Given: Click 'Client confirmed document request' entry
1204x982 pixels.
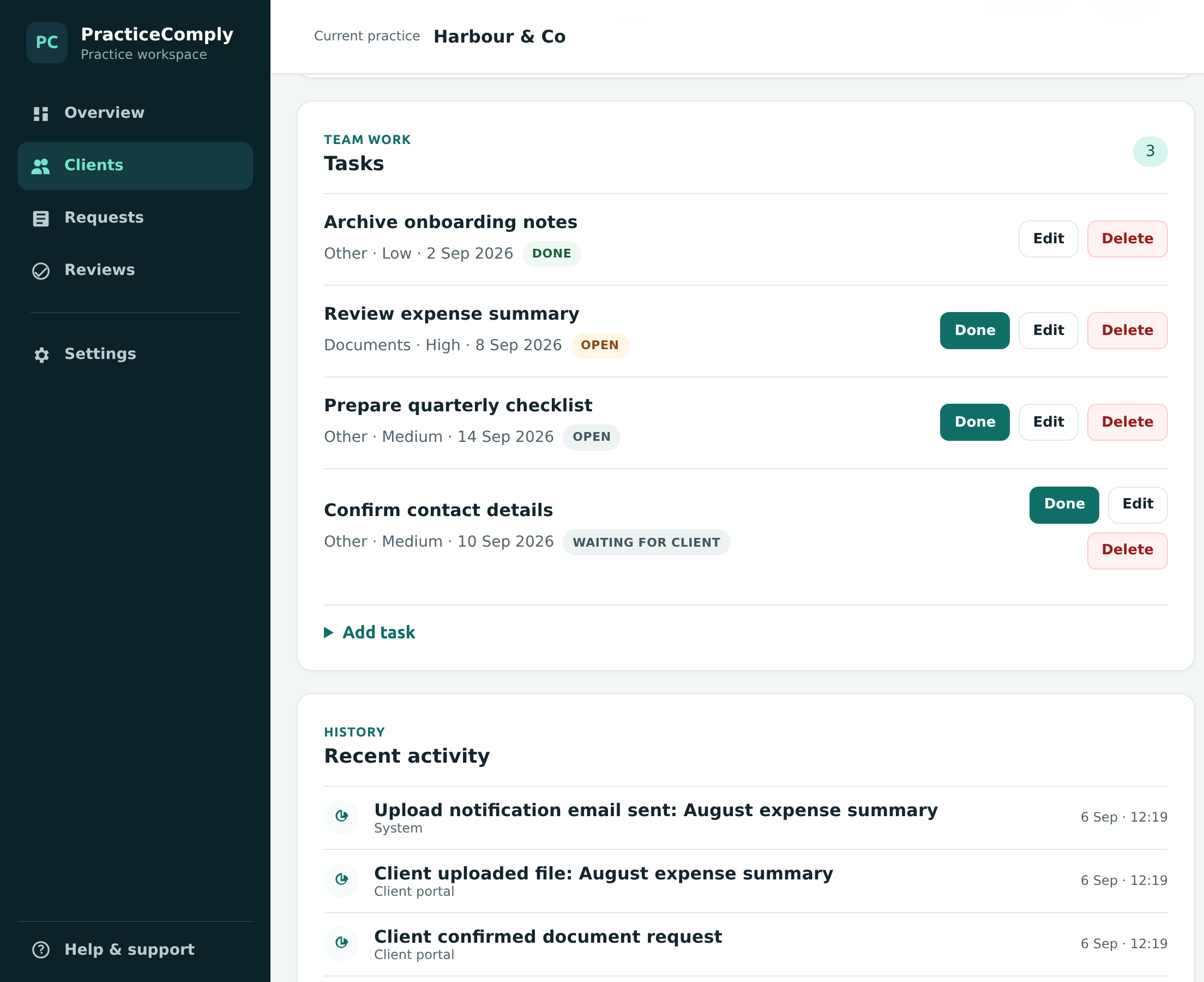Looking at the screenshot, I should [547, 937].
